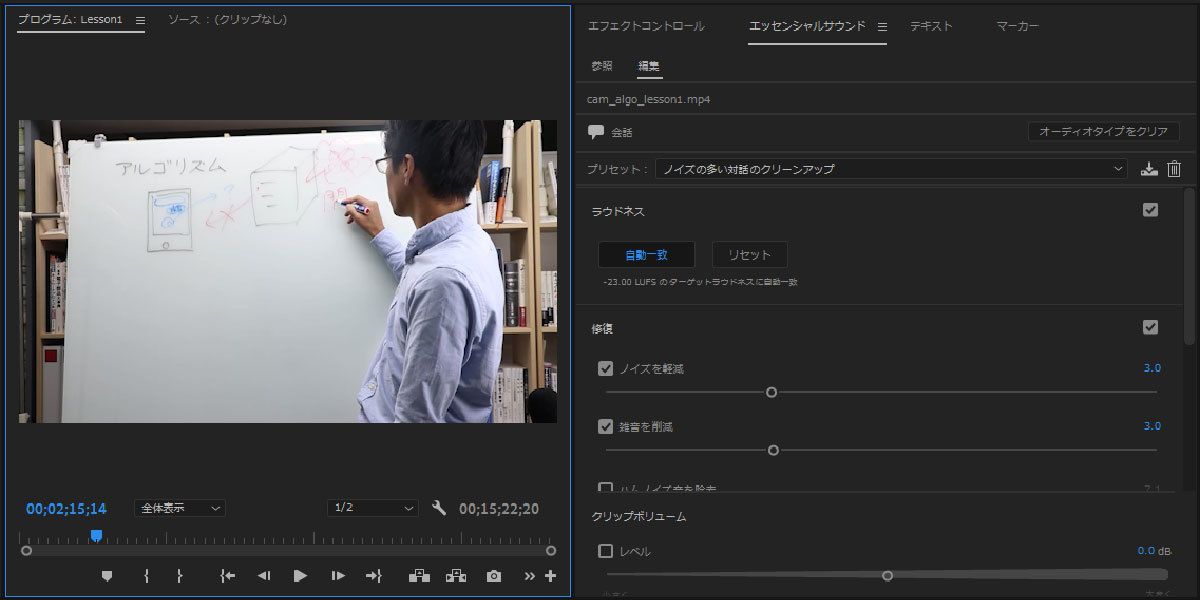Click the blue playhead on time ruler
The image size is (1200, 600).
tap(96, 536)
